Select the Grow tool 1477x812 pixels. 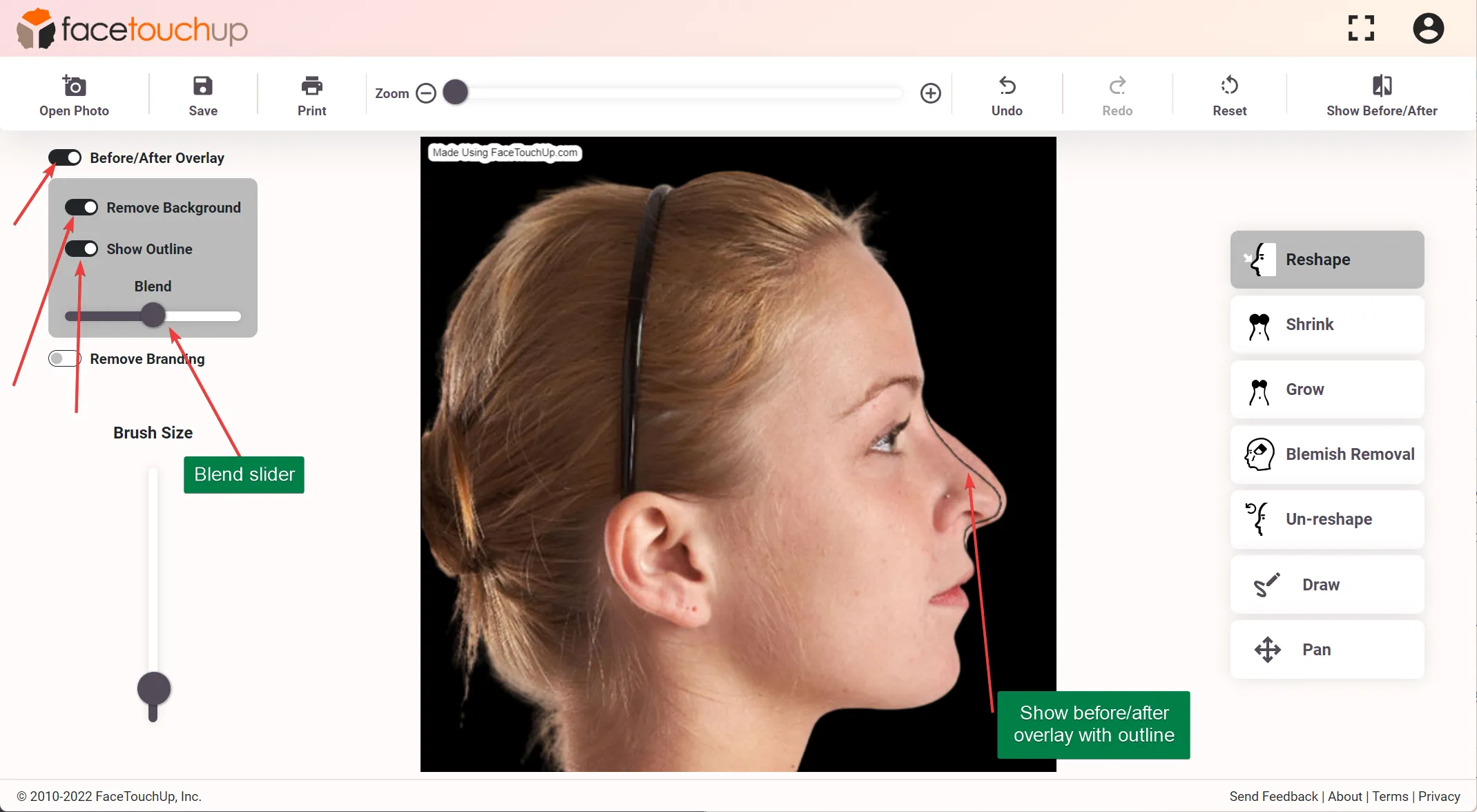pos(1325,389)
